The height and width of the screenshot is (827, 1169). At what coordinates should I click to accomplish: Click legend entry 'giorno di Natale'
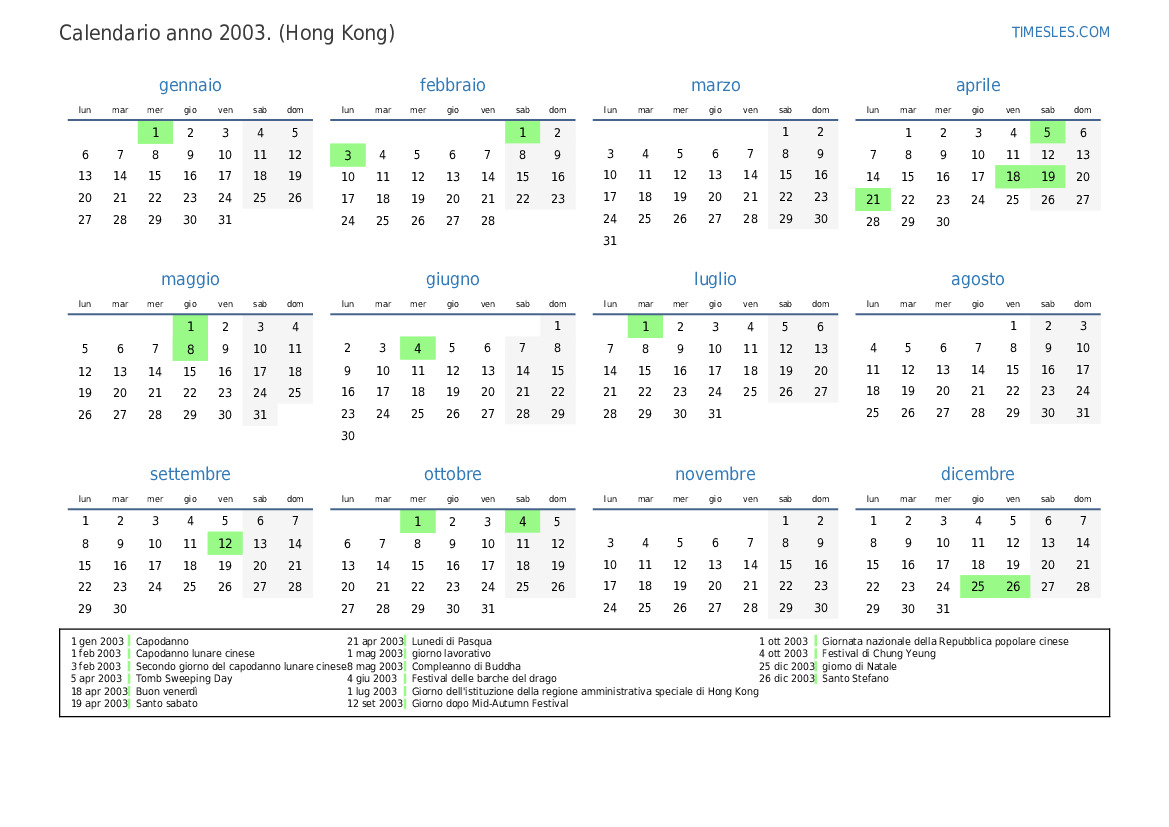point(859,667)
